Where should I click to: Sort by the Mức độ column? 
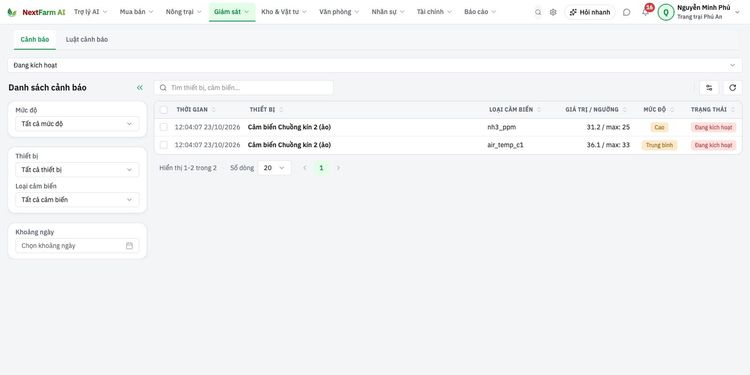(672, 110)
